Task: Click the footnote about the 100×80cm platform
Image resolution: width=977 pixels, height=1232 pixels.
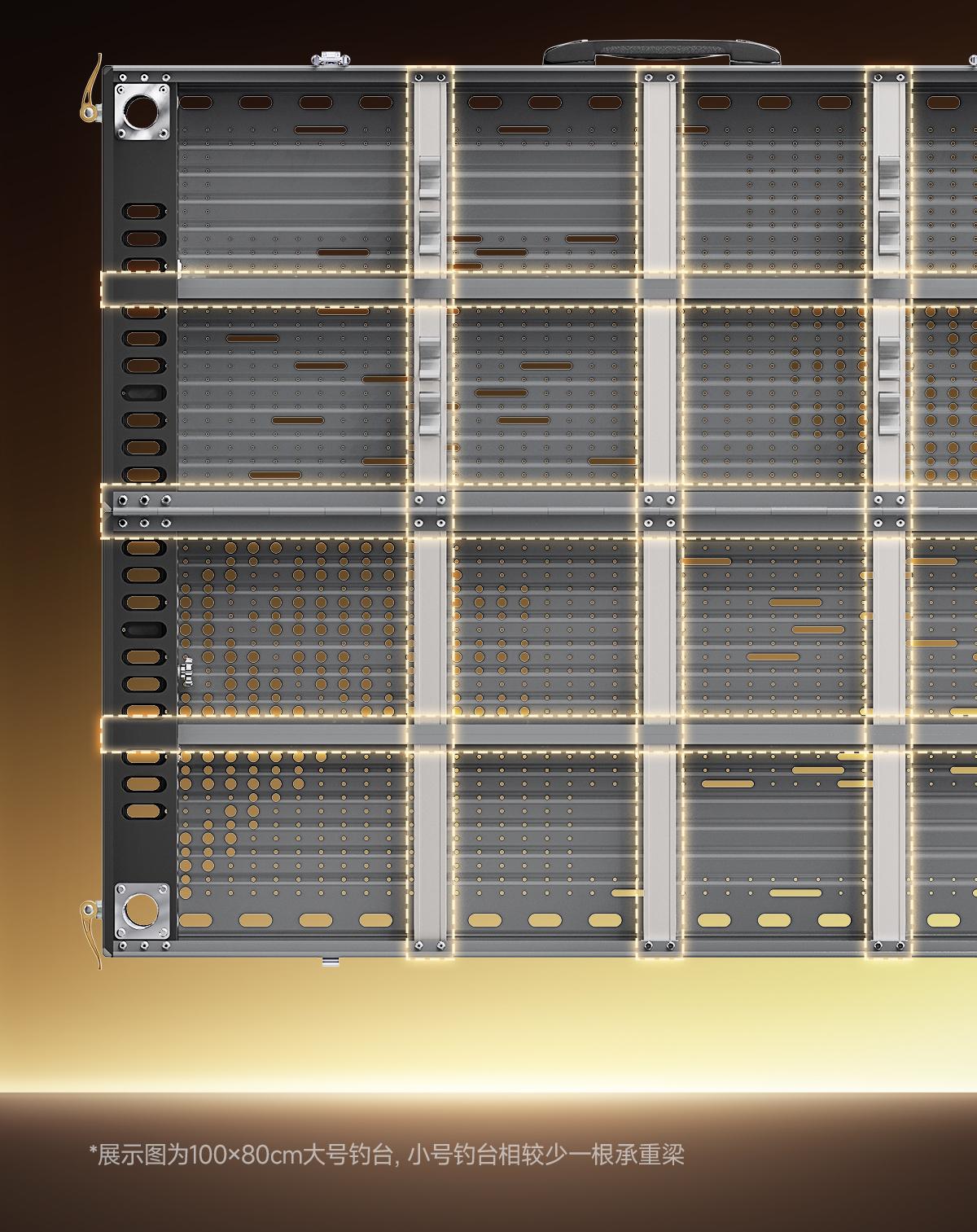Action: point(387,1154)
